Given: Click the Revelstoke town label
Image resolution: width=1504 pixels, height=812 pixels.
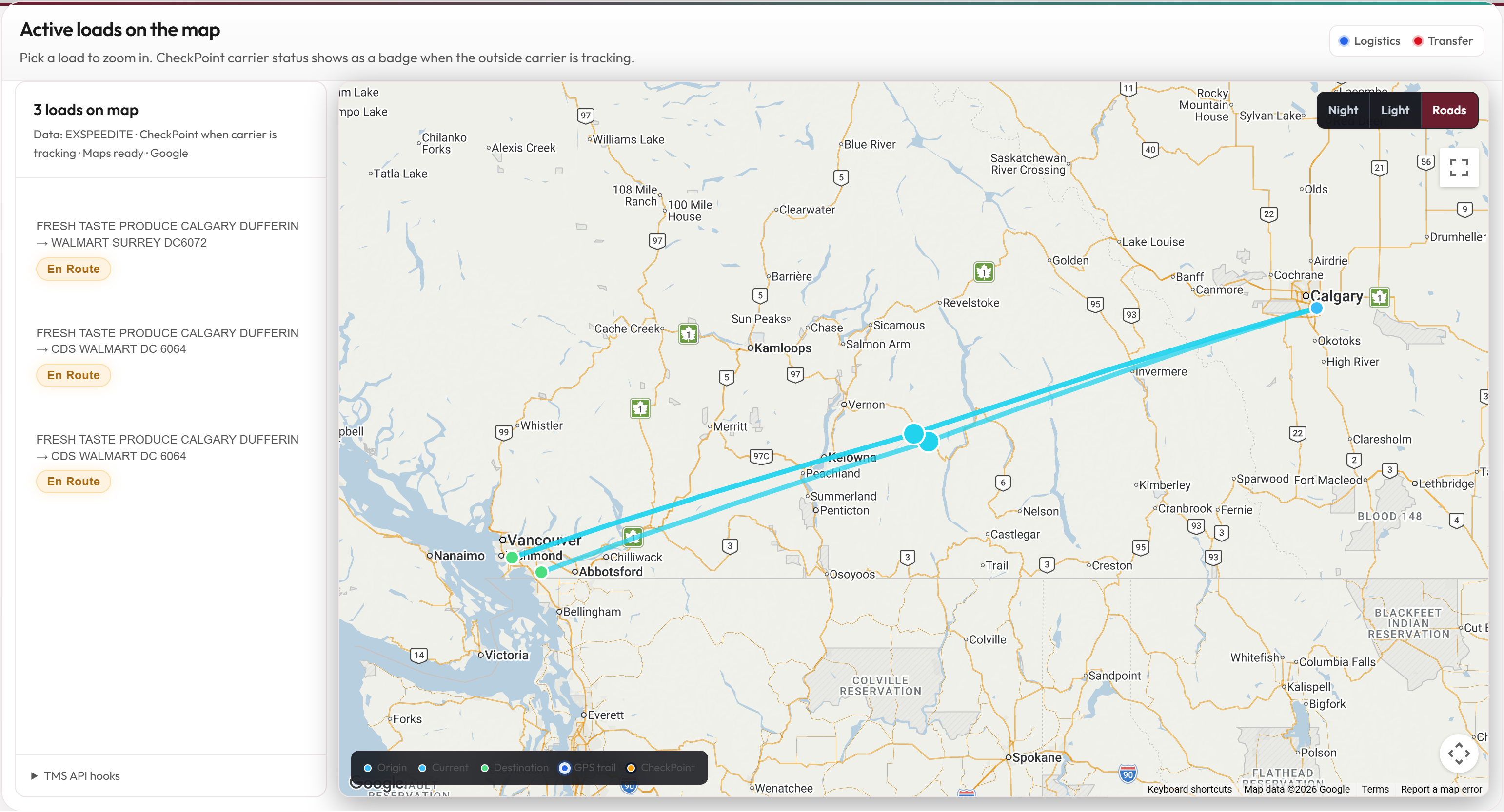Looking at the screenshot, I should [971, 303].
